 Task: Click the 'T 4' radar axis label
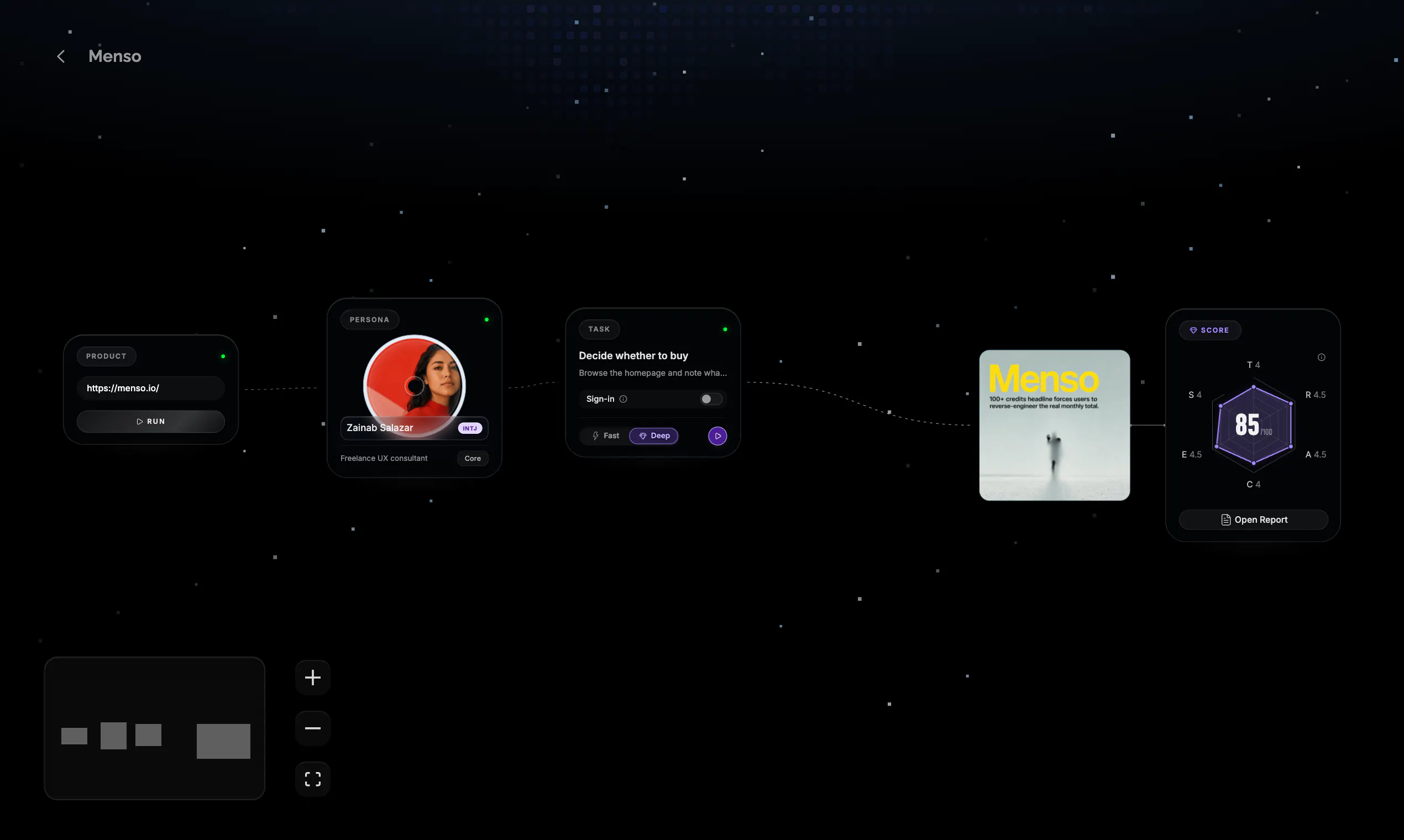(1254, 365)
